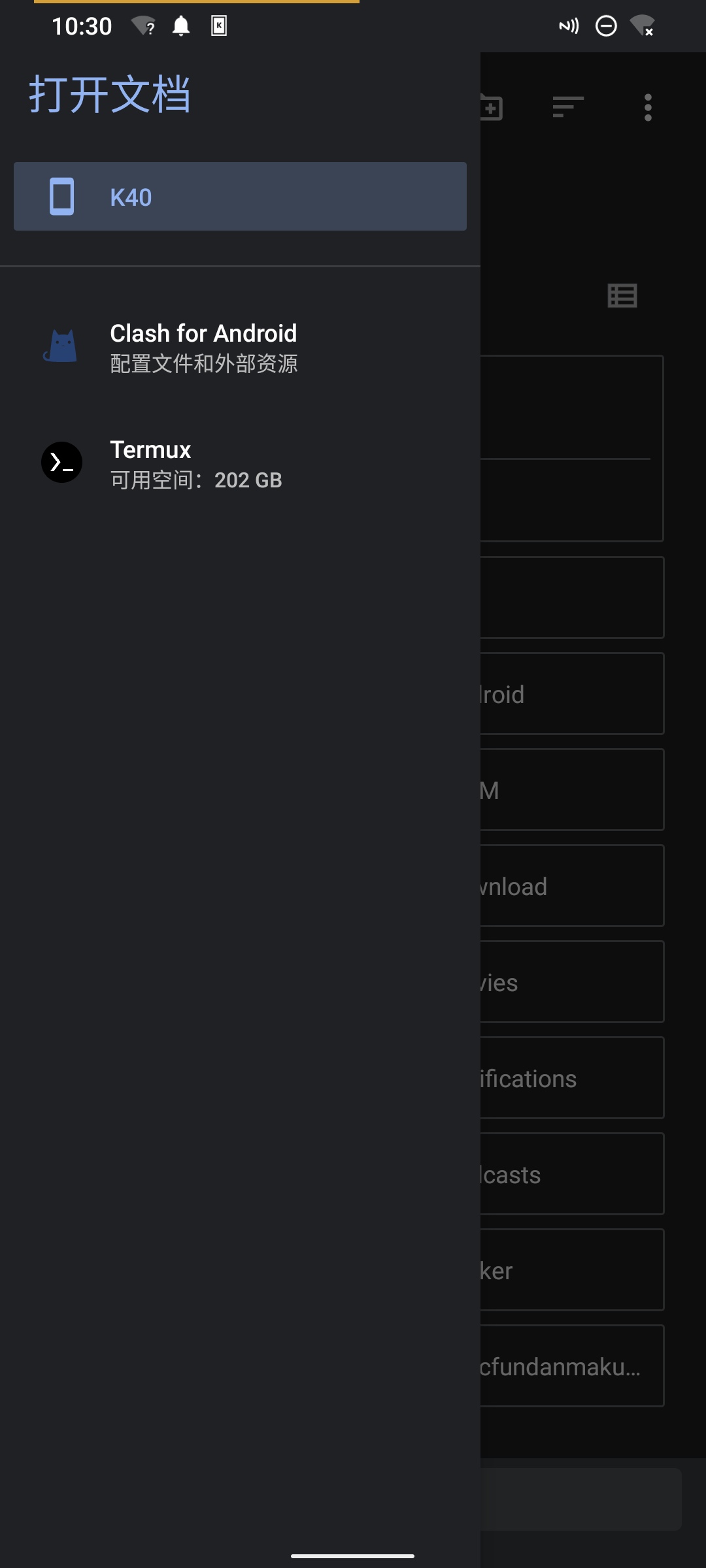Tap the K40 phone icon
This screenshot has height=1568, width=706.
pos(61,197)
